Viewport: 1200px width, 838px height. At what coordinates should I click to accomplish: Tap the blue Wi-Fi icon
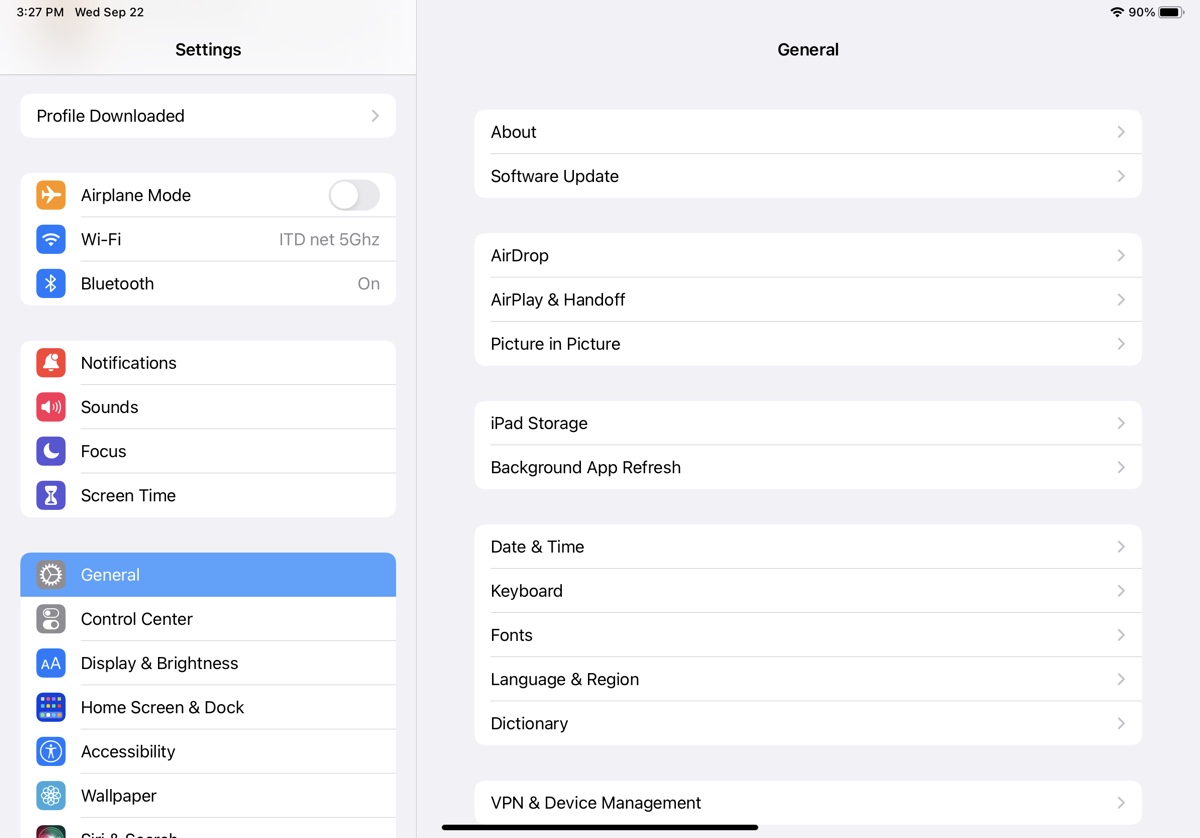51,239
